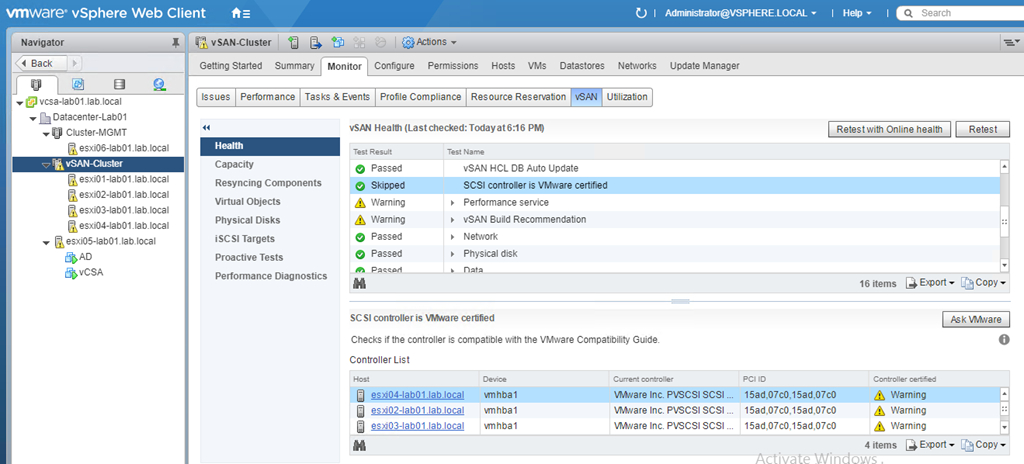Collapse the Cluster-MGMT tree node
1024x464 pixels.
click(45, 133)
